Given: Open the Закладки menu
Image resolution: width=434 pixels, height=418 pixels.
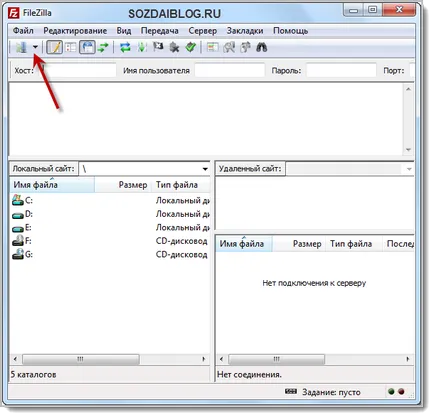Looking at the screenshot, I should pos(245,31).
